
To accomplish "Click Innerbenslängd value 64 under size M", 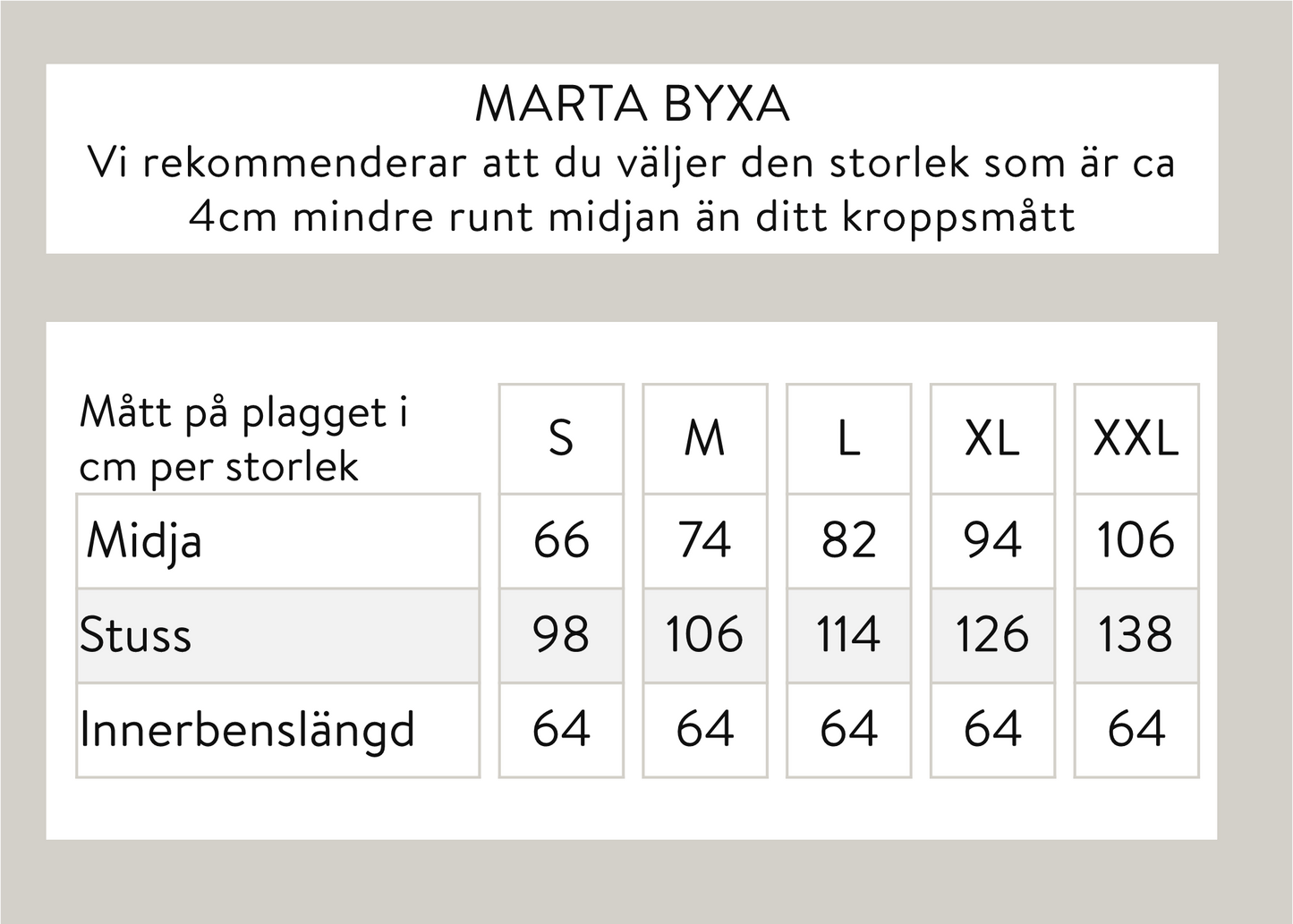I will [704, 729].
